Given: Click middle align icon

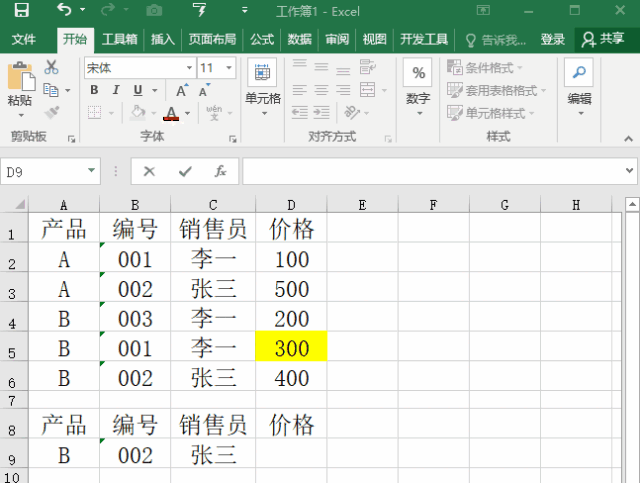Looking at the screenshot, I should (x=321, y=67).
